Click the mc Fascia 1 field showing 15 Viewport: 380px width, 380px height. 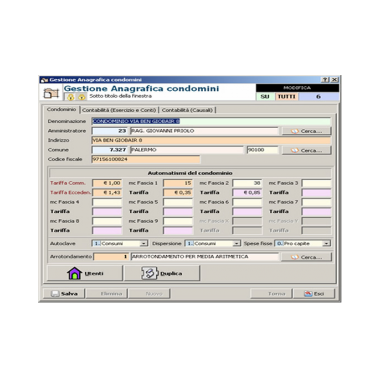pos(178,183)
